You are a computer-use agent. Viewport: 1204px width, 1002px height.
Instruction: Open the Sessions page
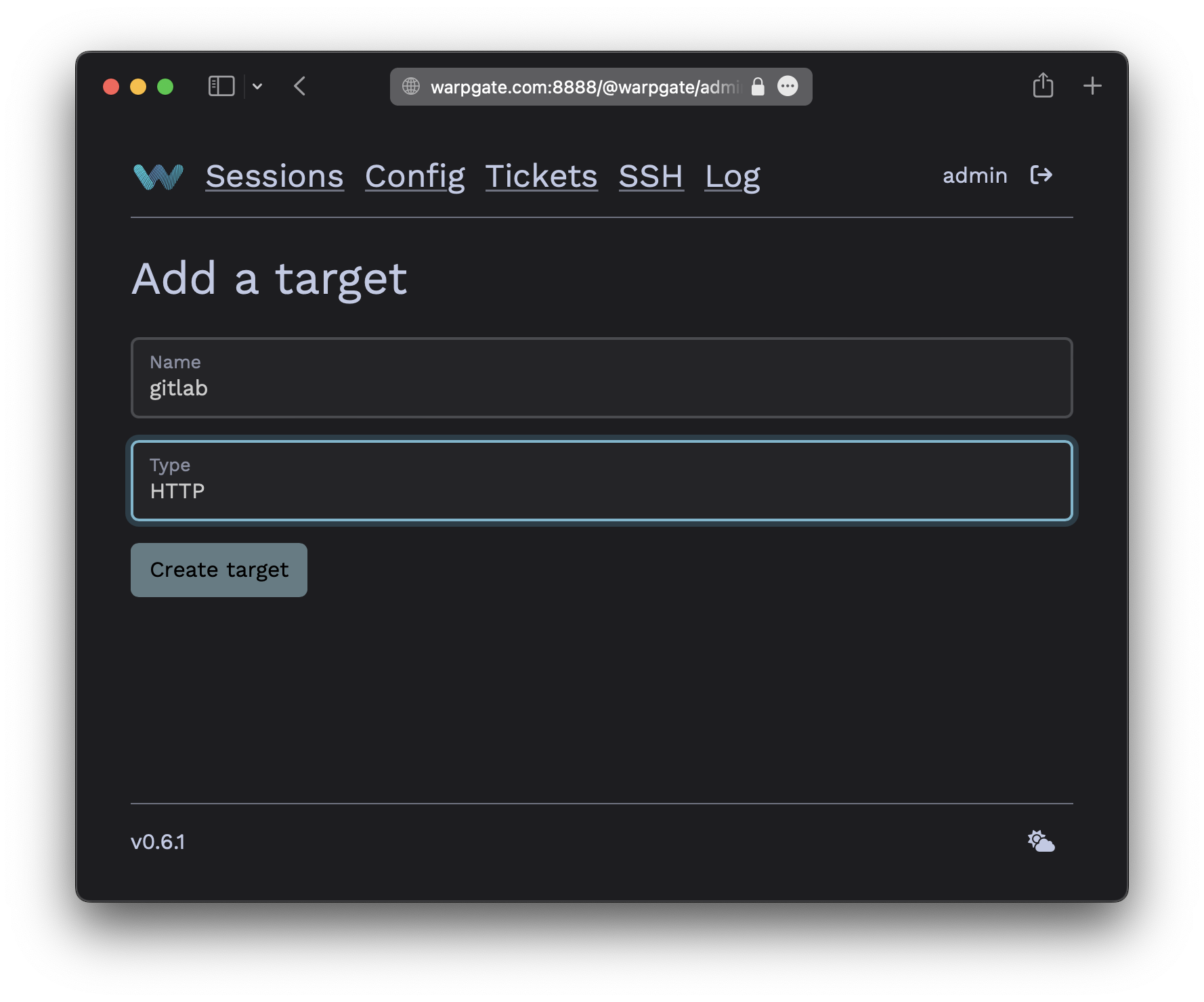pyautogui.click(x=275, y=177)
